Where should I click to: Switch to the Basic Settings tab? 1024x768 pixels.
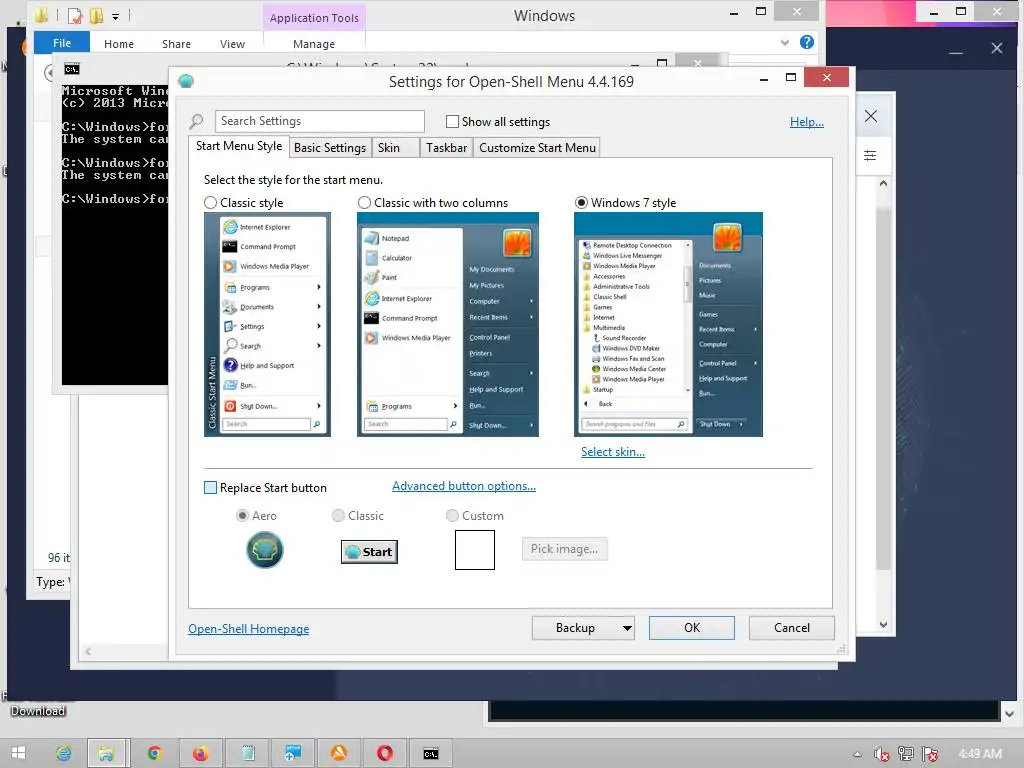click(330, 148)
